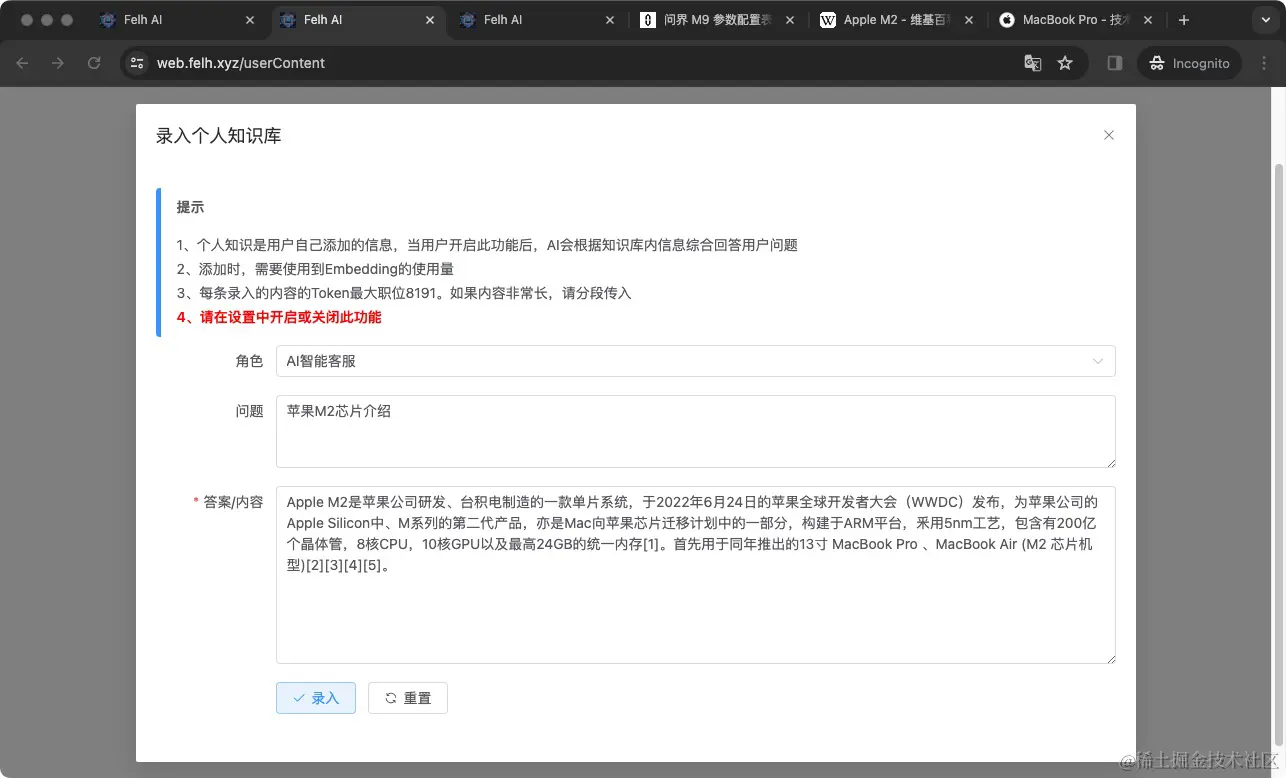Open the Google Translate page icon

pyautogui.click(x=1033, y=63)
